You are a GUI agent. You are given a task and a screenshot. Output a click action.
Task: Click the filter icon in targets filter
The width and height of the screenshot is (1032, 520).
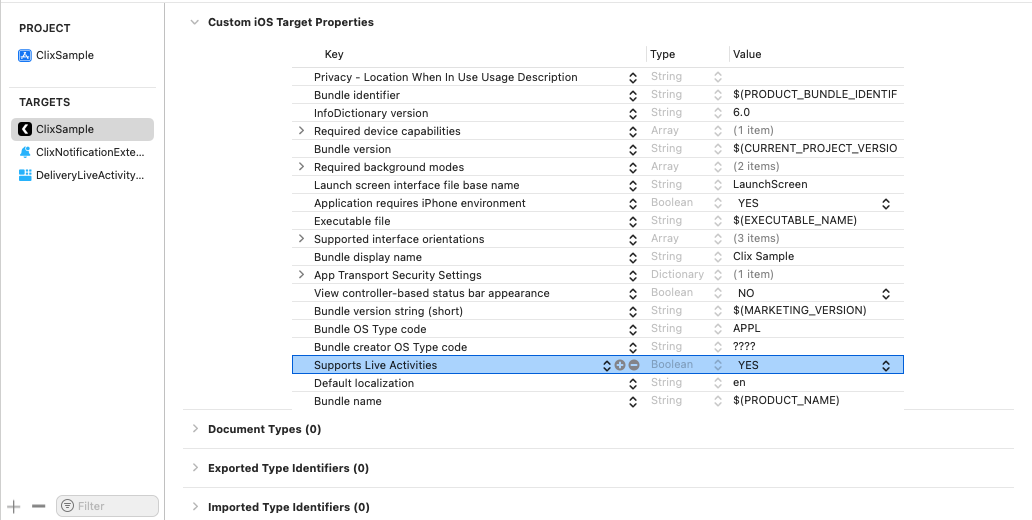pyautogui.click(x=66, y=506)
